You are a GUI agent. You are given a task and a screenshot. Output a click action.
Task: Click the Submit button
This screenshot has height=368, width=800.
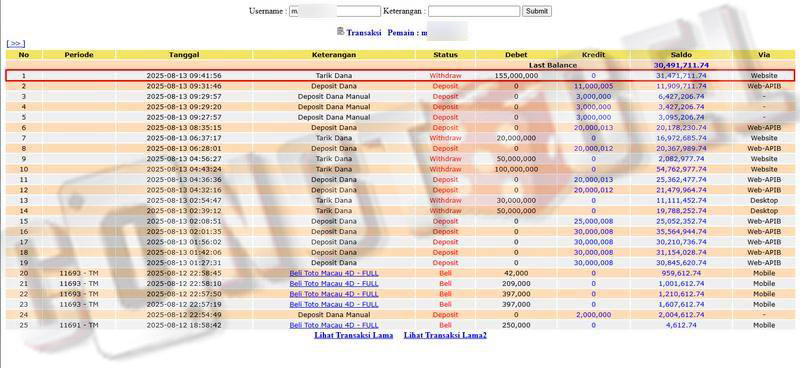[x=537, y=11]
